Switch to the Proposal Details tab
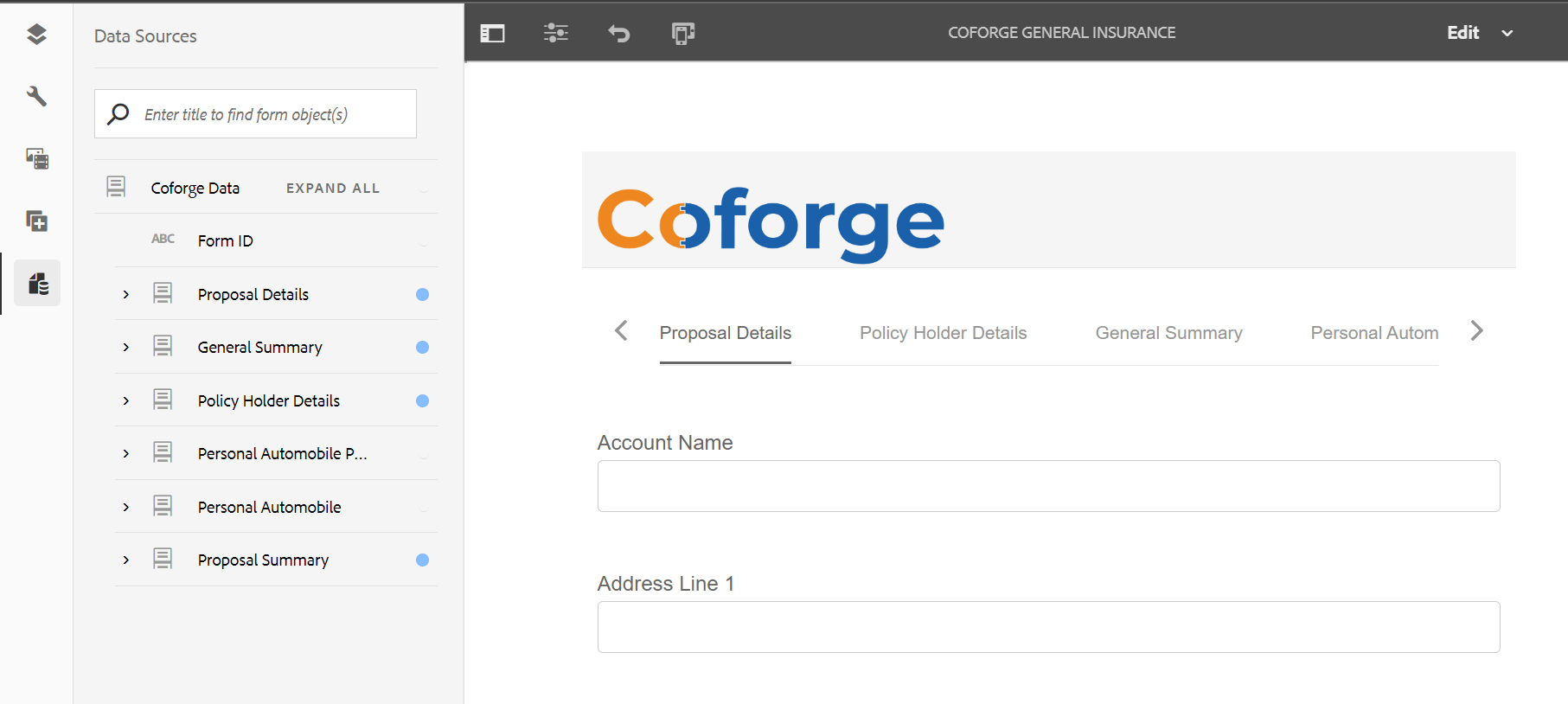 coord(726,333)
